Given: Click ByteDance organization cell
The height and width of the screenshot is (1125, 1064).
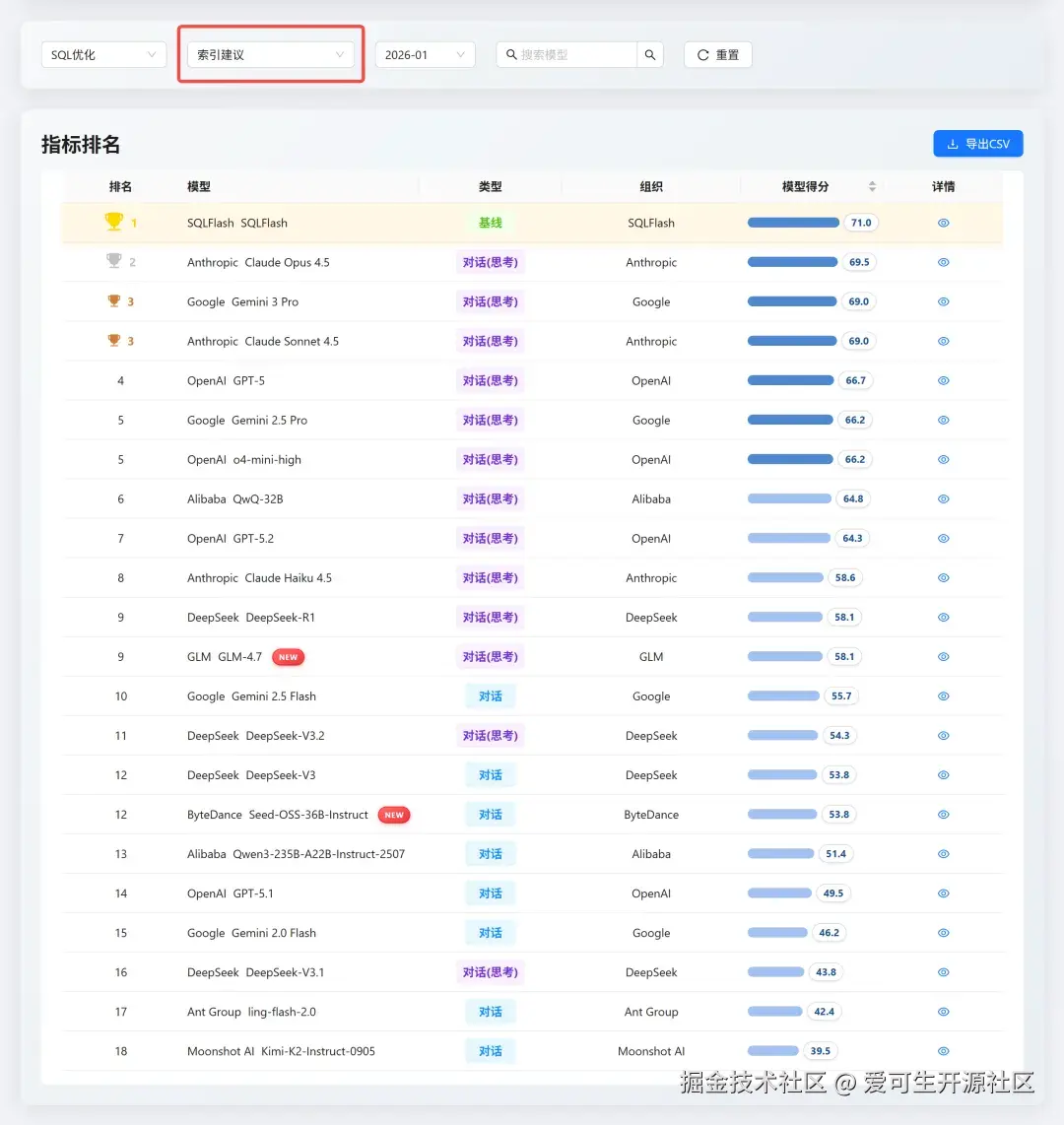Looking at the screenshot, I should (x=651, y=815).
